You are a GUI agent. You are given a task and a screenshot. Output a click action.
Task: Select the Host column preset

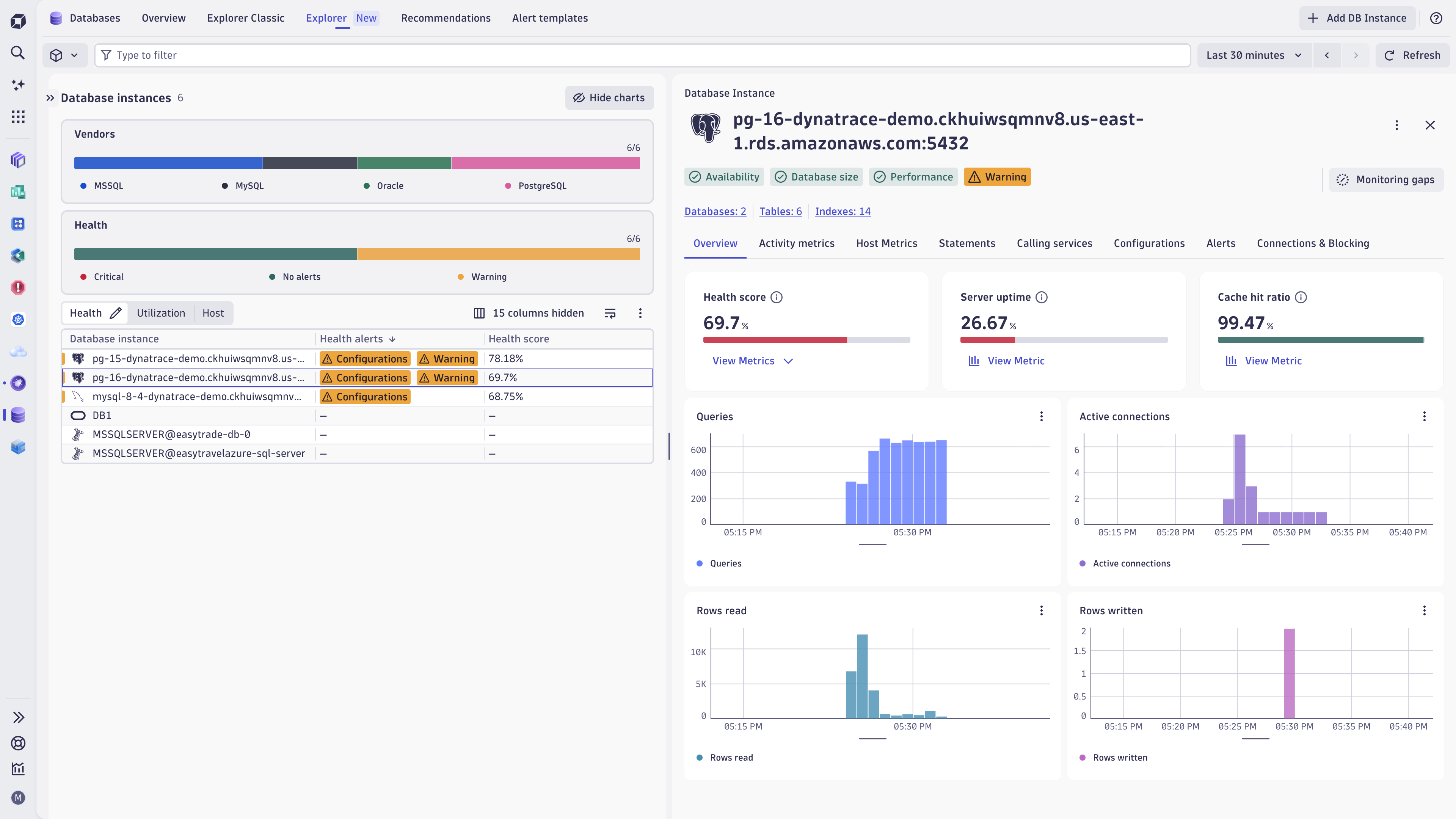[x=213, y=313]
